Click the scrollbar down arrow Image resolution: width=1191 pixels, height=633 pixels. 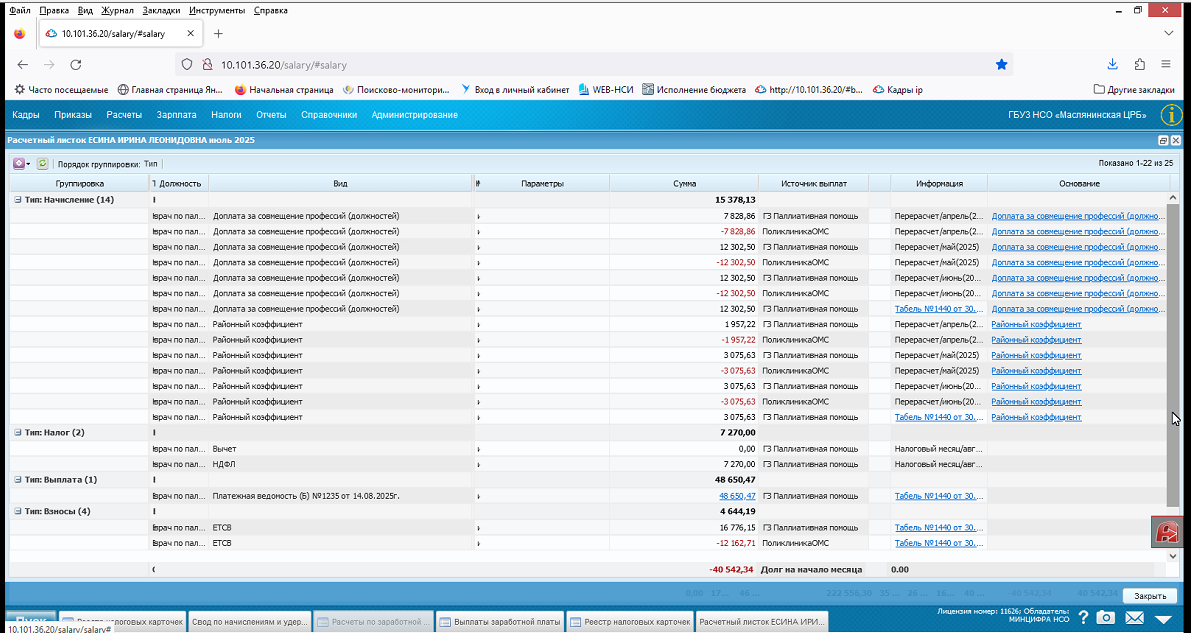point(1174,555)
